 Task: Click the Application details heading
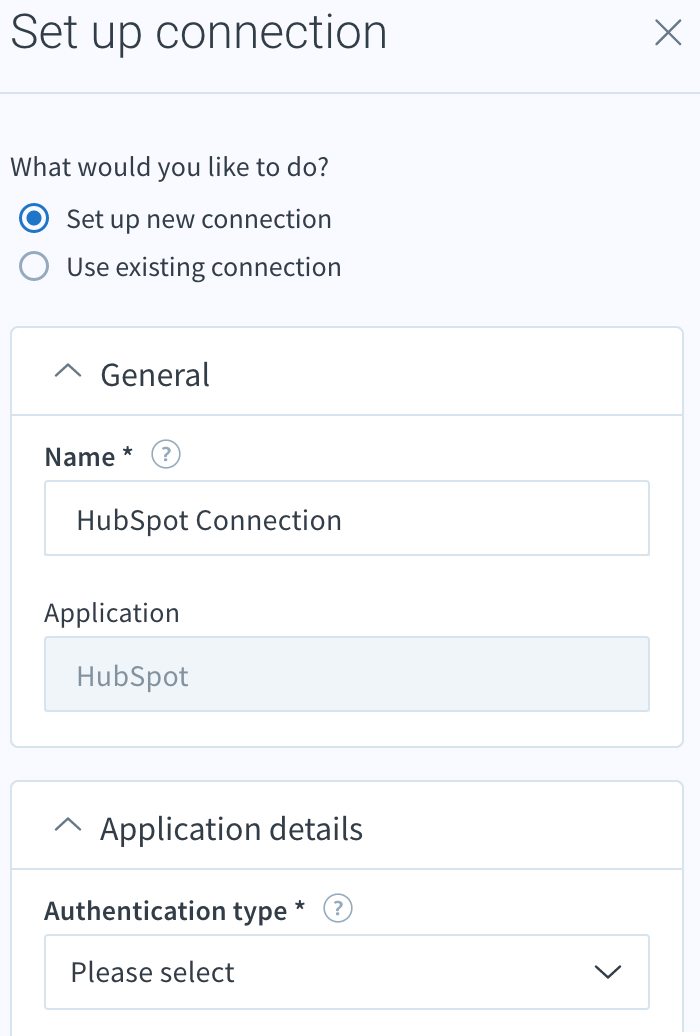231,830
